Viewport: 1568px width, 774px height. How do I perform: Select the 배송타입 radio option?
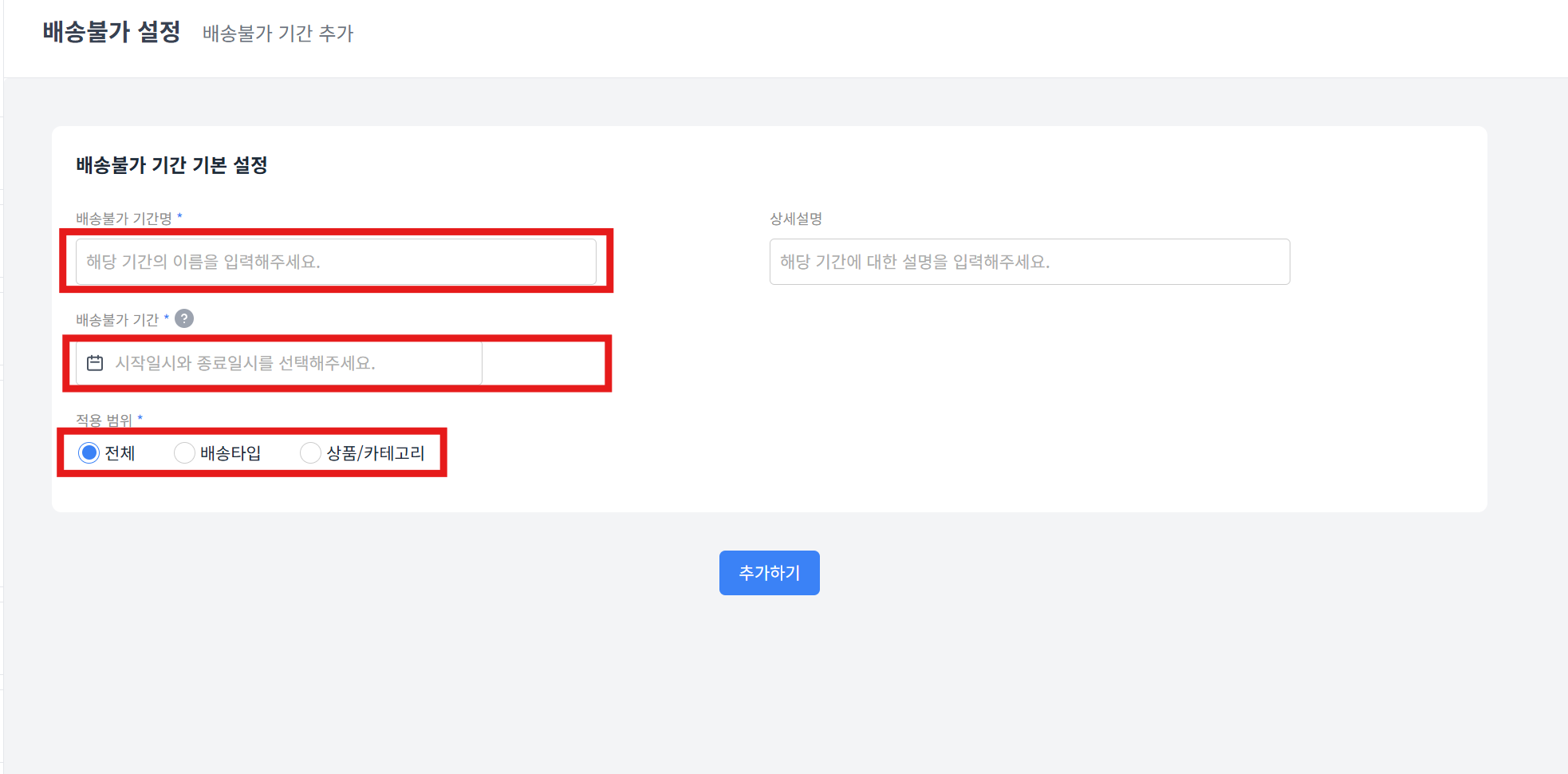click(184, 453)
